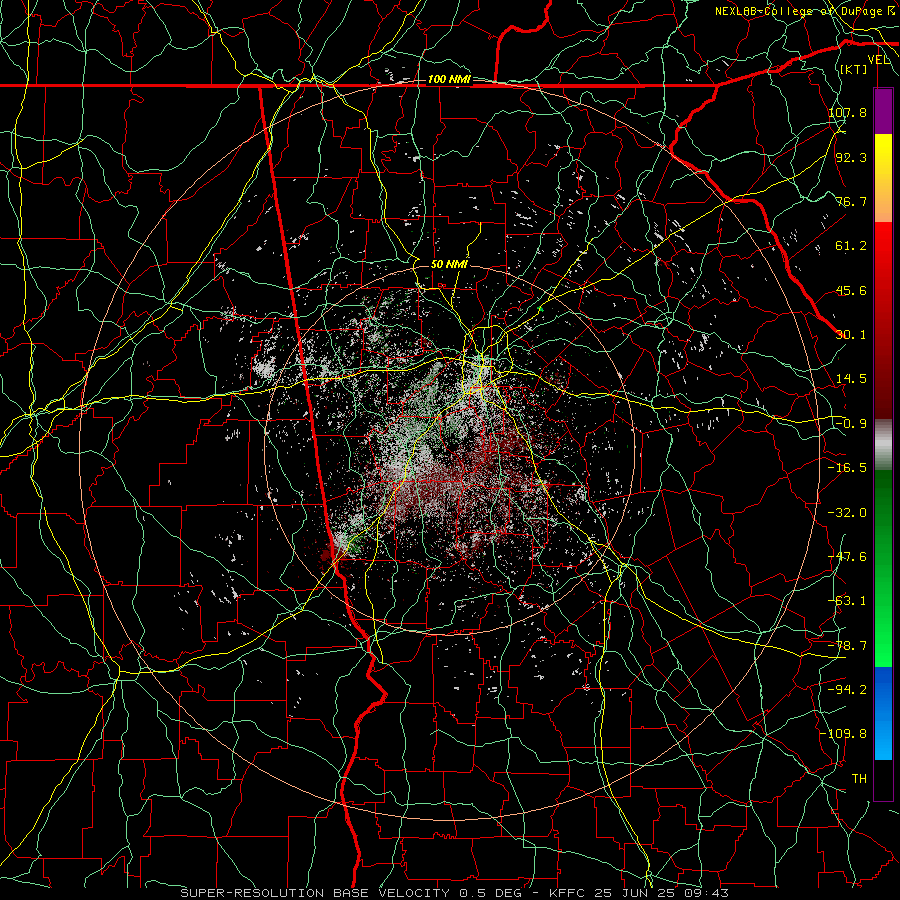Select the 30.1 velocity scale value
The width and height of the screenshot is (900, 900).
851,335
